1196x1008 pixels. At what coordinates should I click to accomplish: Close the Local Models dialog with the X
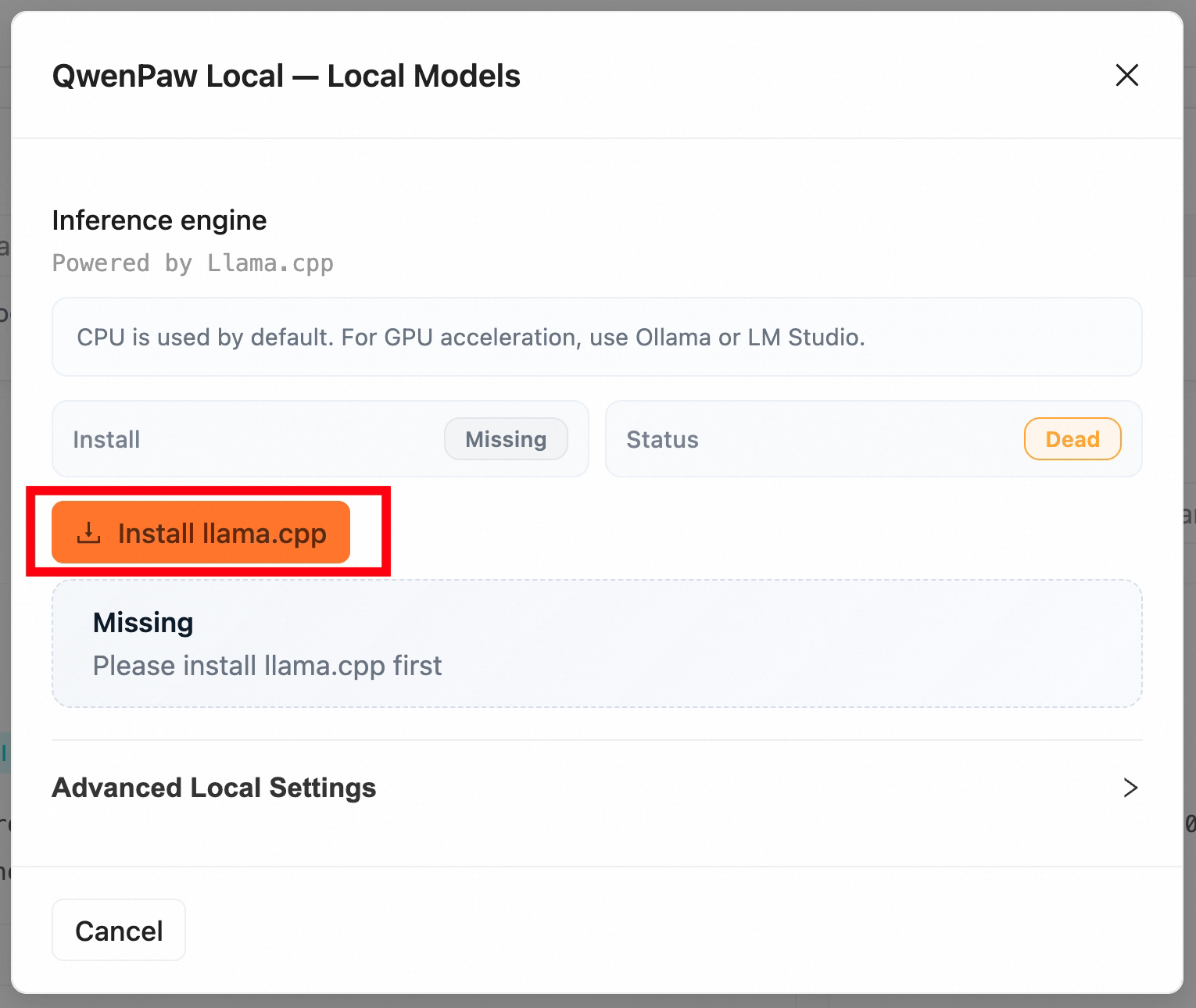[x=1126, y=75]
